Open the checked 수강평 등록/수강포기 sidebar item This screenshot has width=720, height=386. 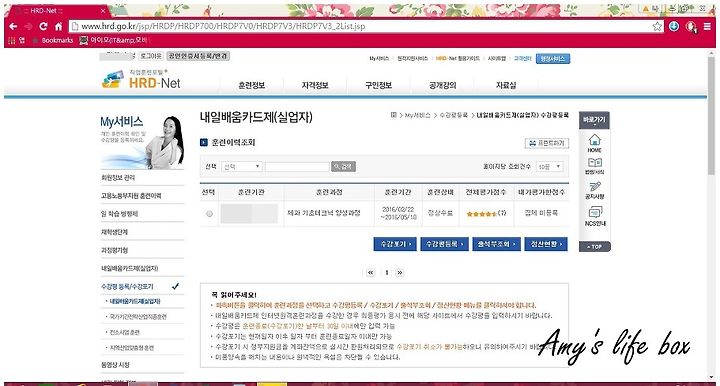127,287
